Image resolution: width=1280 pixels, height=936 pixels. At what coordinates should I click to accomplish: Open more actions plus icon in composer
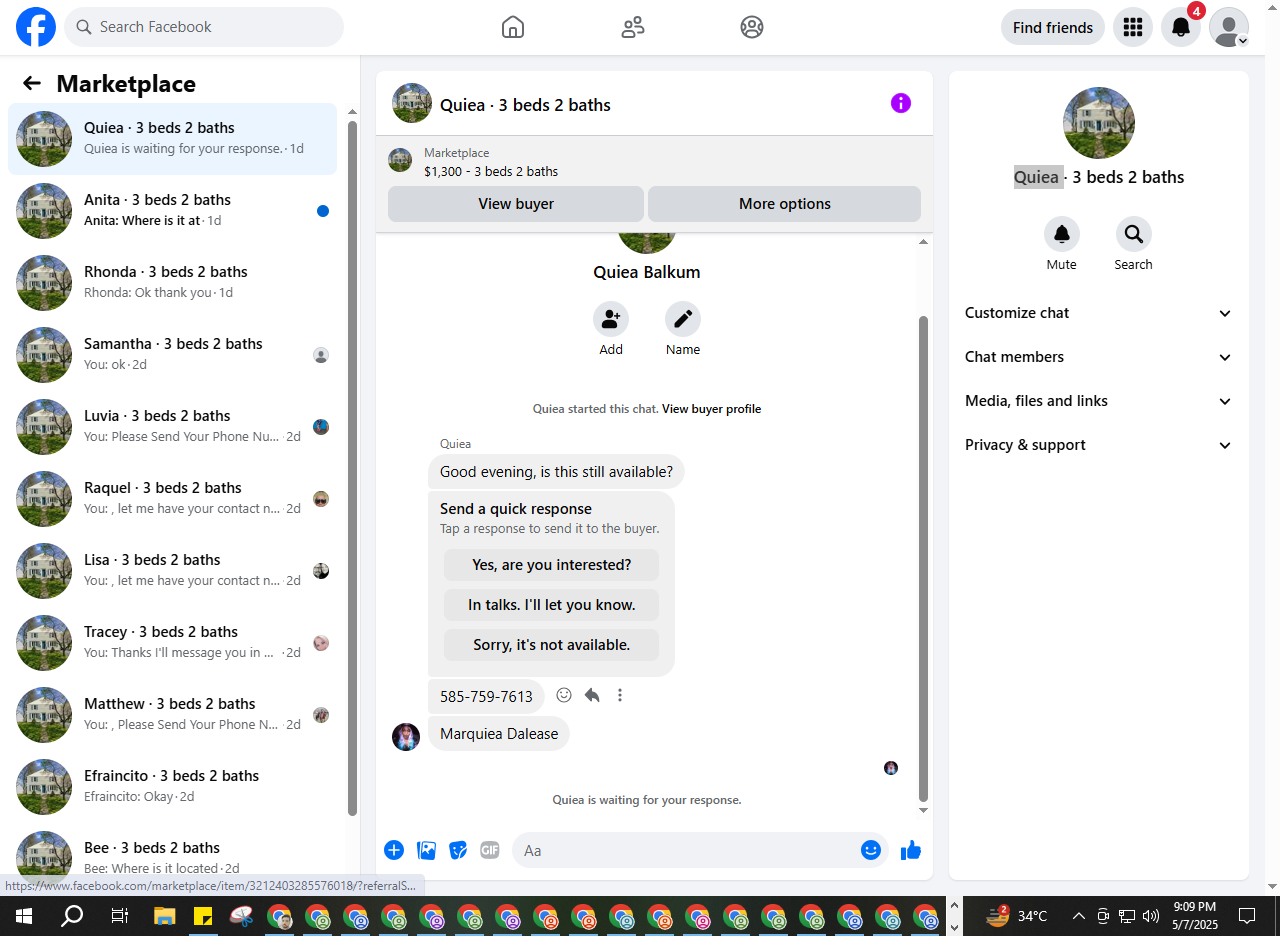[x=394, y=850]
